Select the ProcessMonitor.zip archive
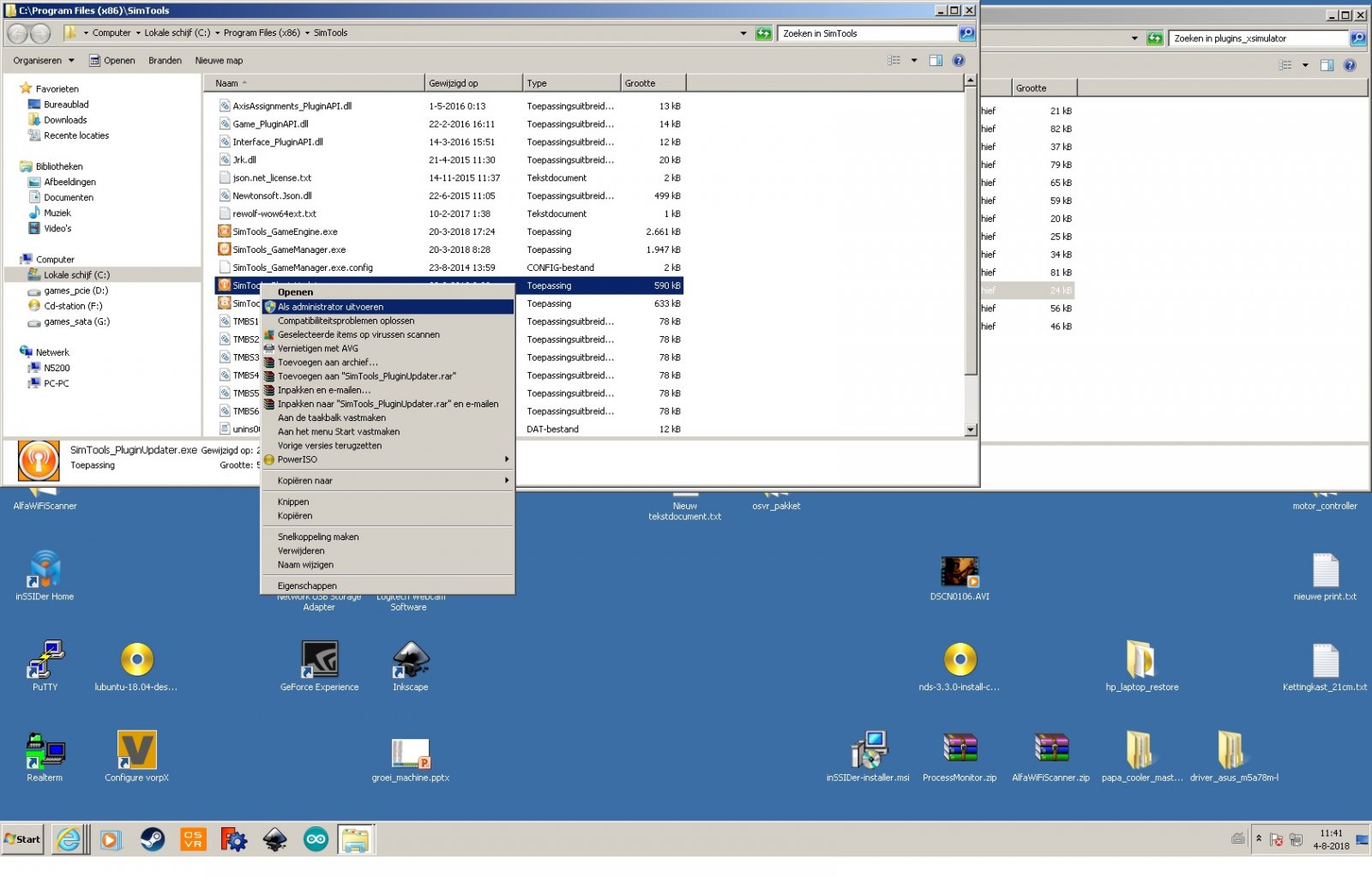Viewport: 1372px width, 877px height. coord(960,756)
